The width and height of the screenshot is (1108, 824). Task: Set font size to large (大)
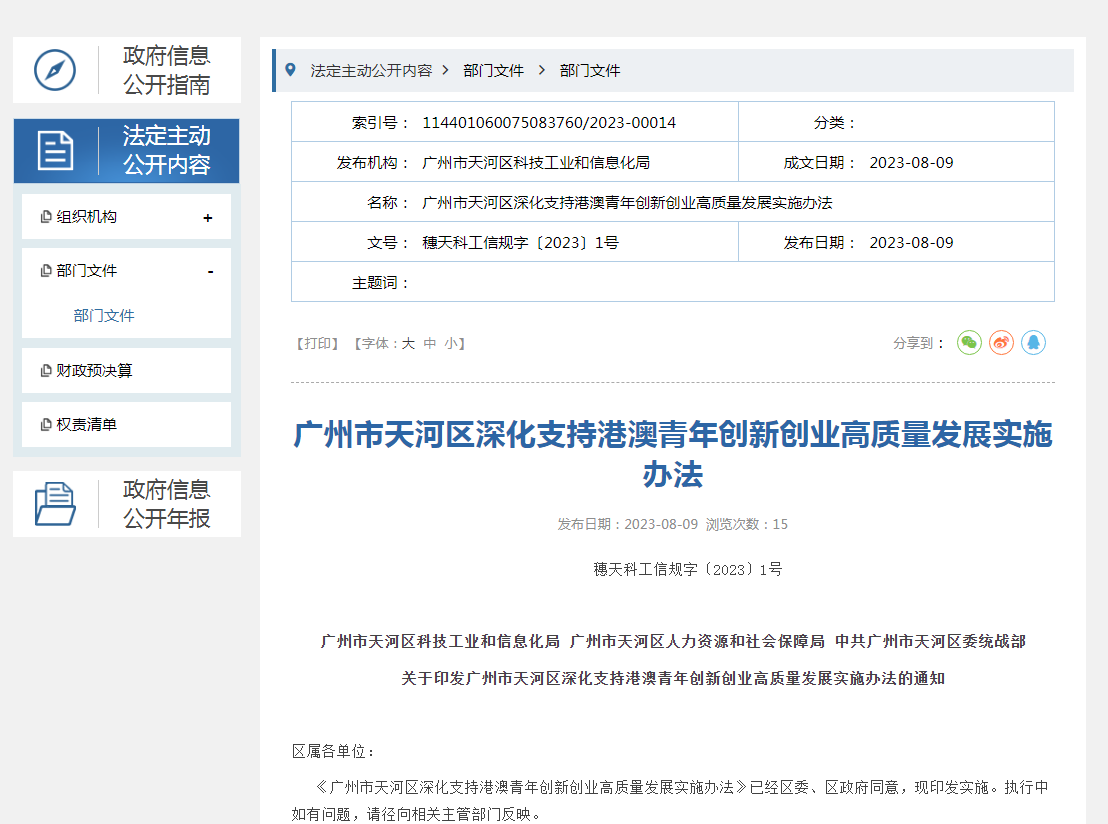[x=408, y=343]
